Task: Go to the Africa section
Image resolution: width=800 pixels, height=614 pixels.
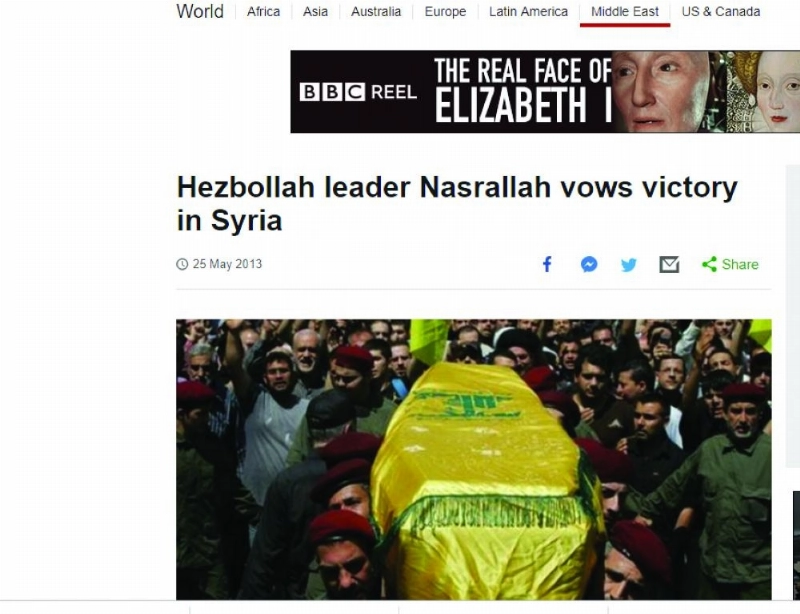Action: 263,11
